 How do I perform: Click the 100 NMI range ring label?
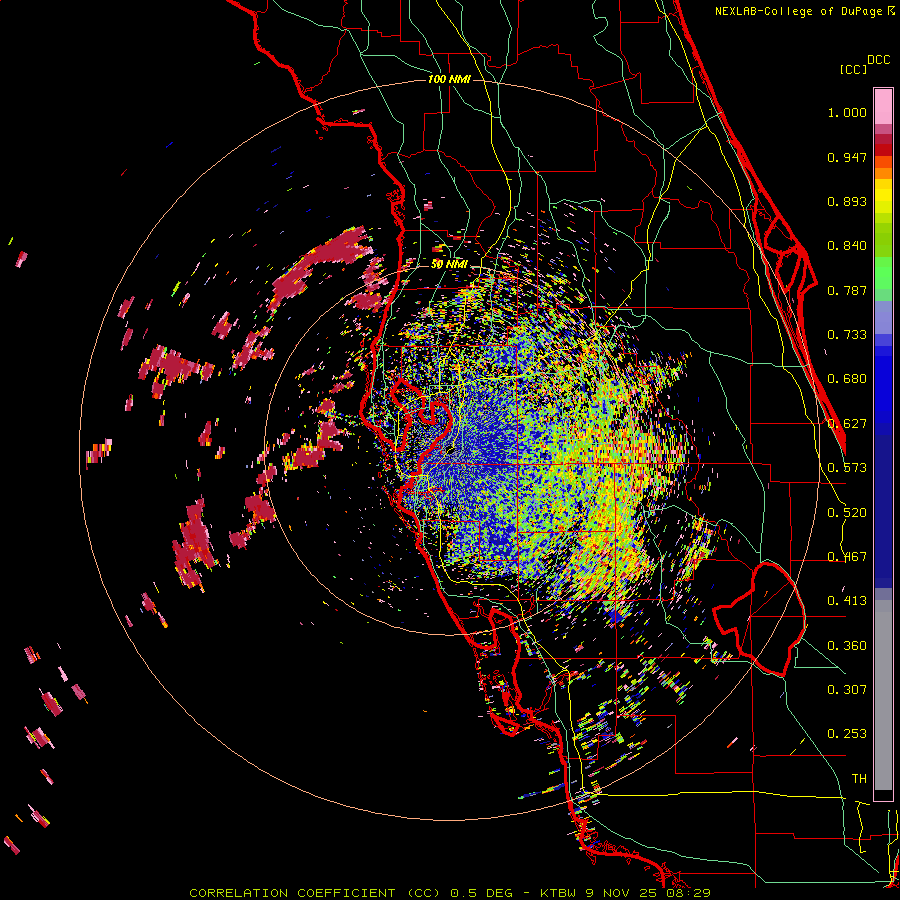coord(449,79)
